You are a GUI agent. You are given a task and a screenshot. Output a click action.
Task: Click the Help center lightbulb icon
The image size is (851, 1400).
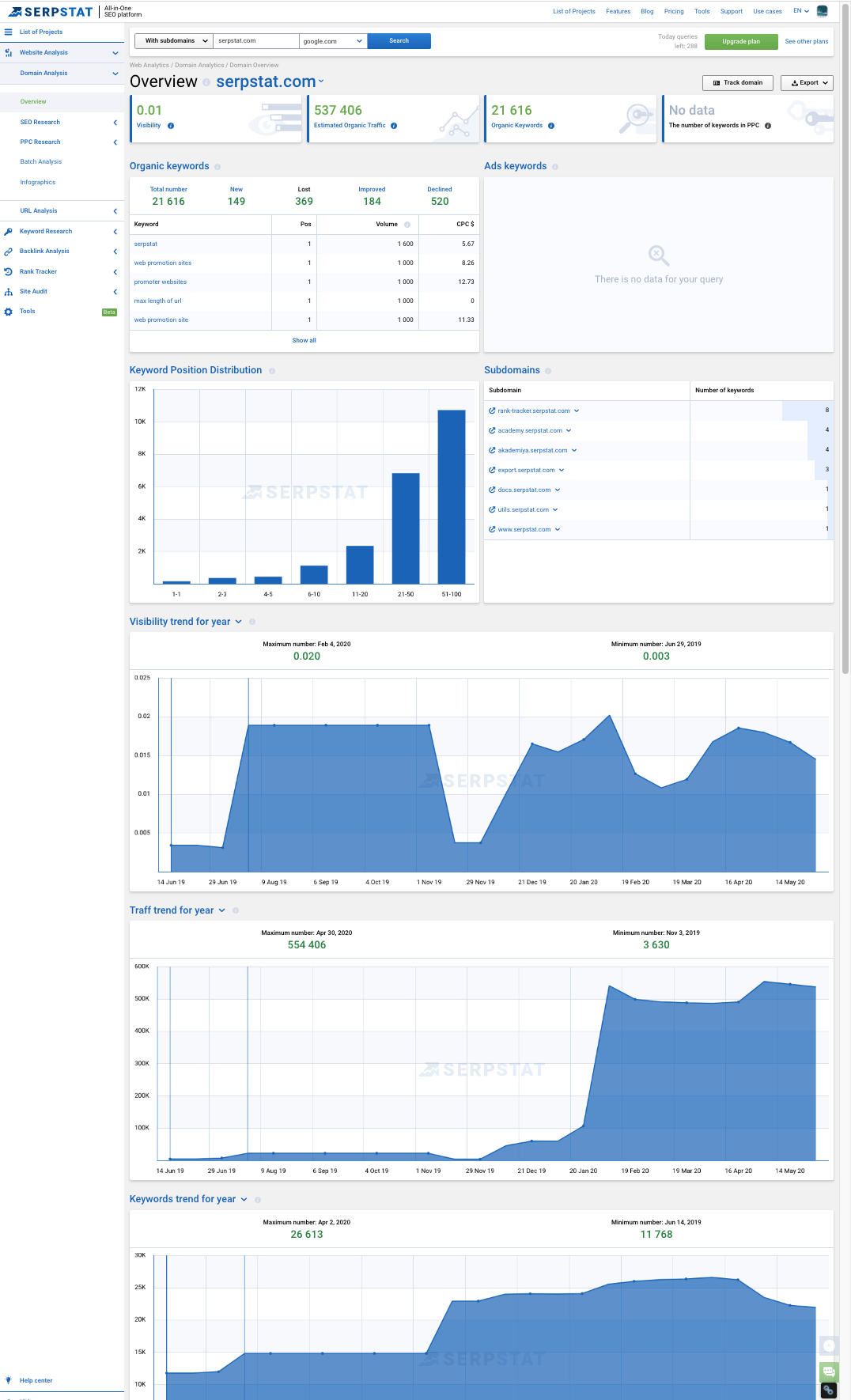click(8, 1380)
